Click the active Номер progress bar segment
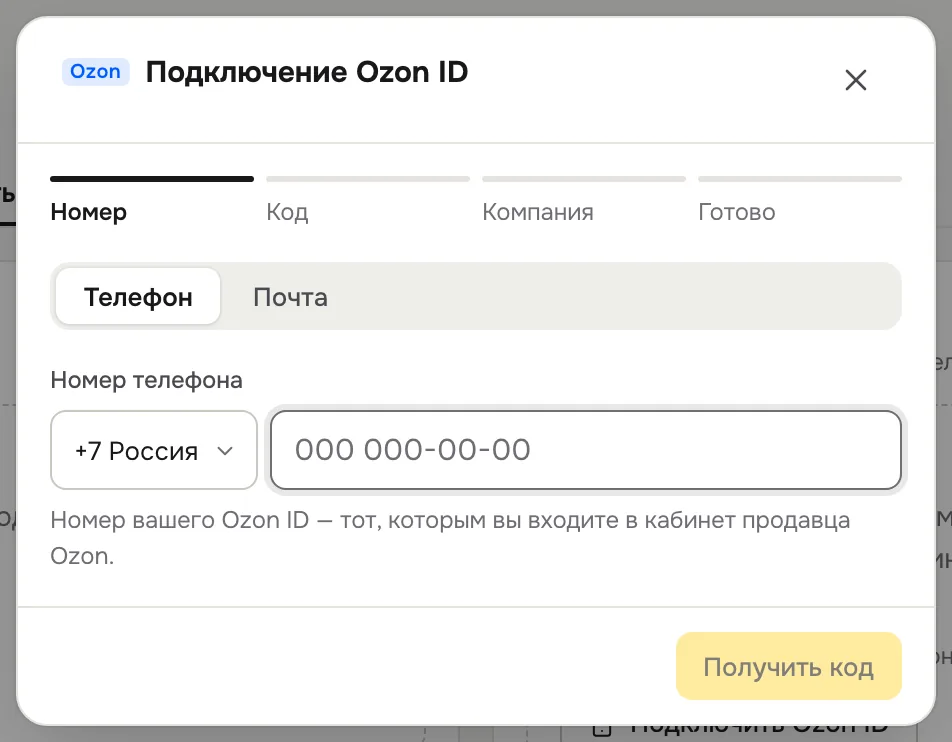This screenshot has height=742, width=952. [152, 179]
